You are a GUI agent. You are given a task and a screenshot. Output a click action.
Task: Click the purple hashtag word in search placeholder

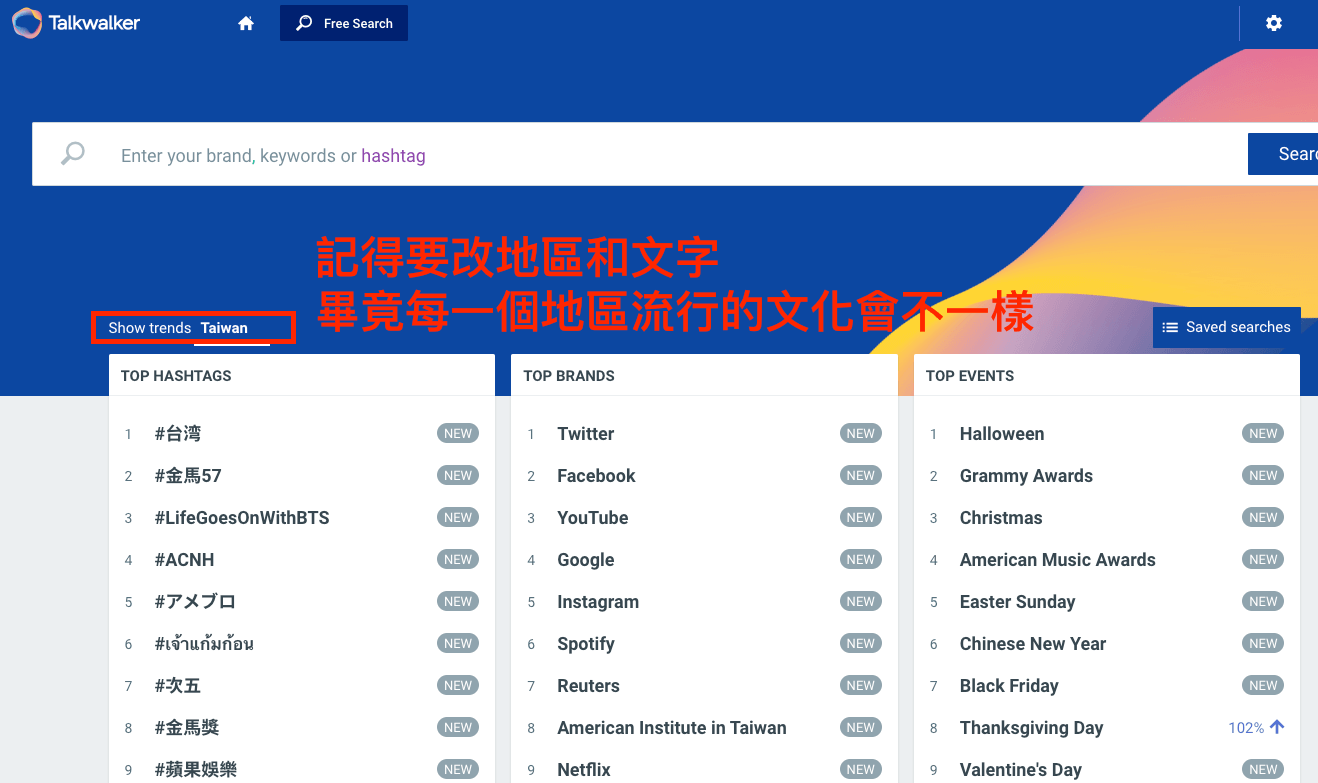tap(393, 156)
